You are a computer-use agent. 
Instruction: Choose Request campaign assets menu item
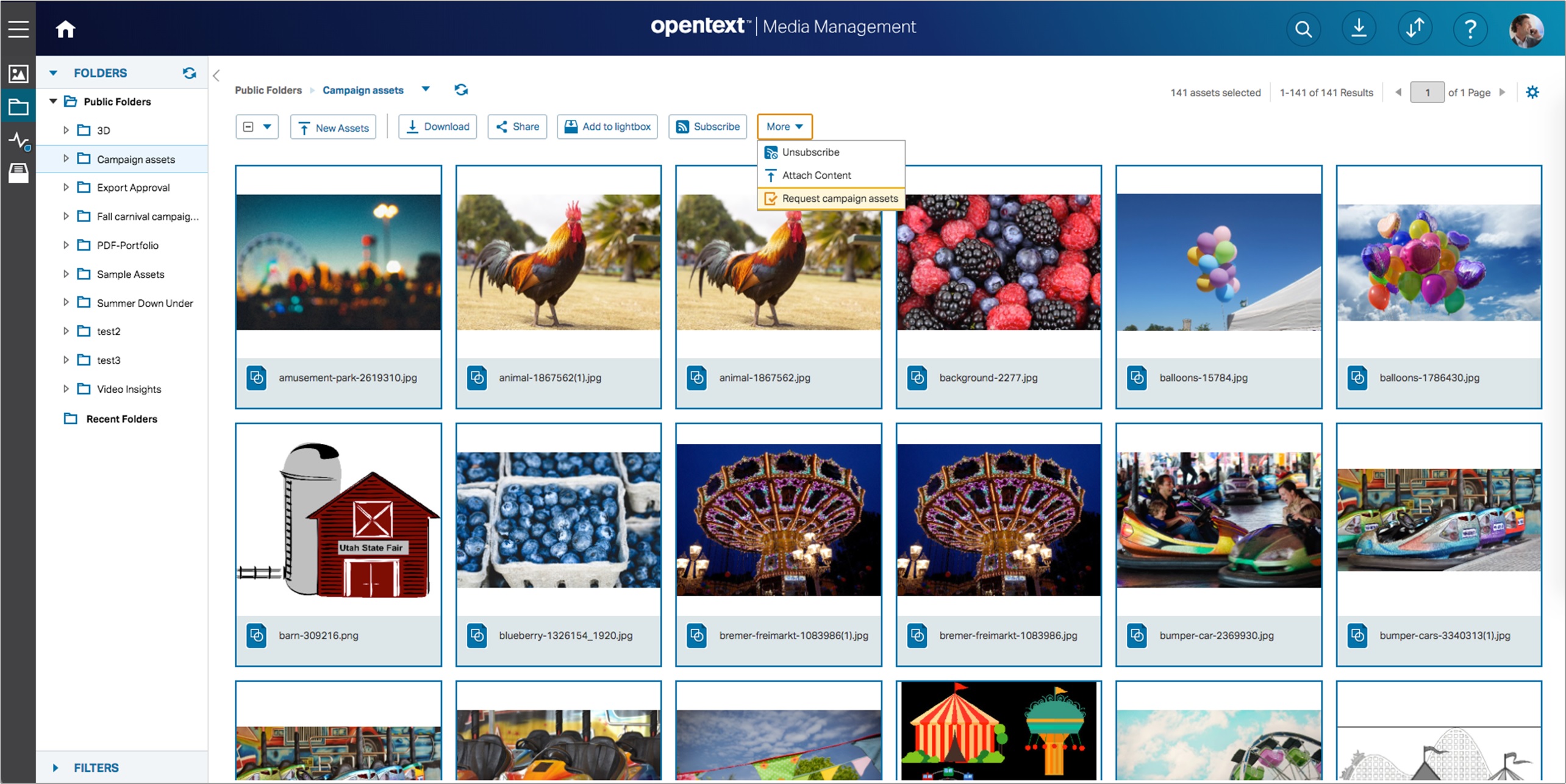coord(831,199)
